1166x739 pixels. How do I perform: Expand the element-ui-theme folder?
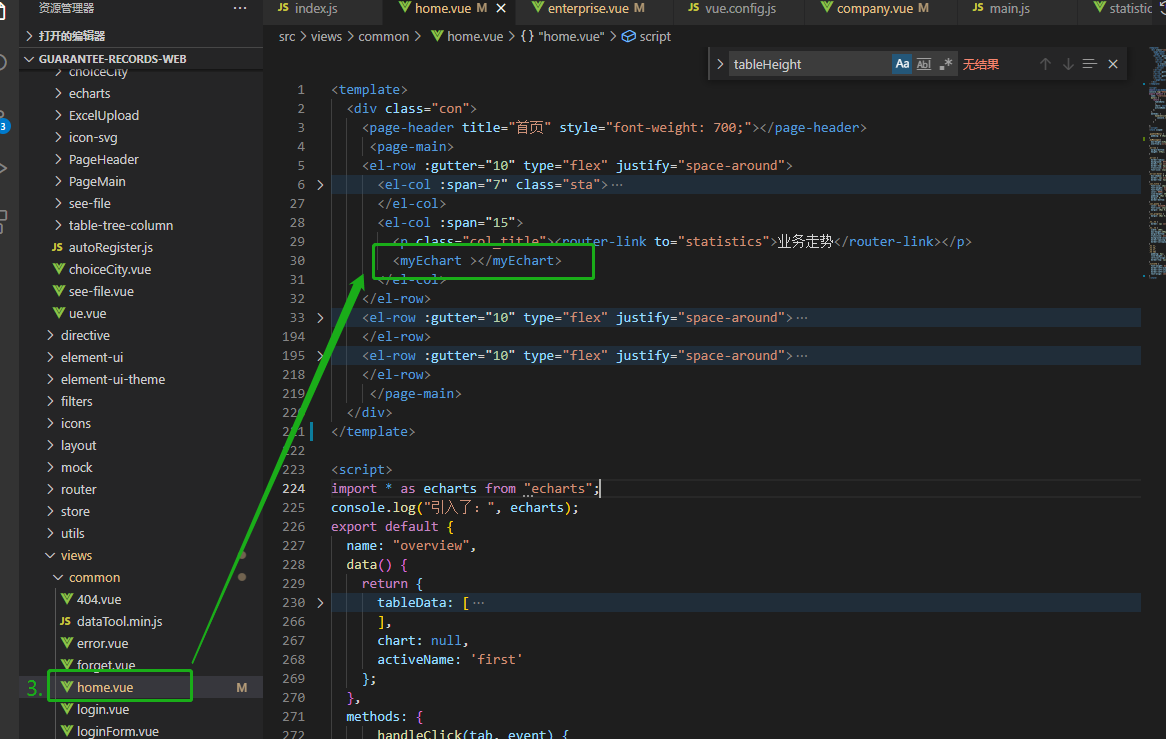tap(112, 379)
